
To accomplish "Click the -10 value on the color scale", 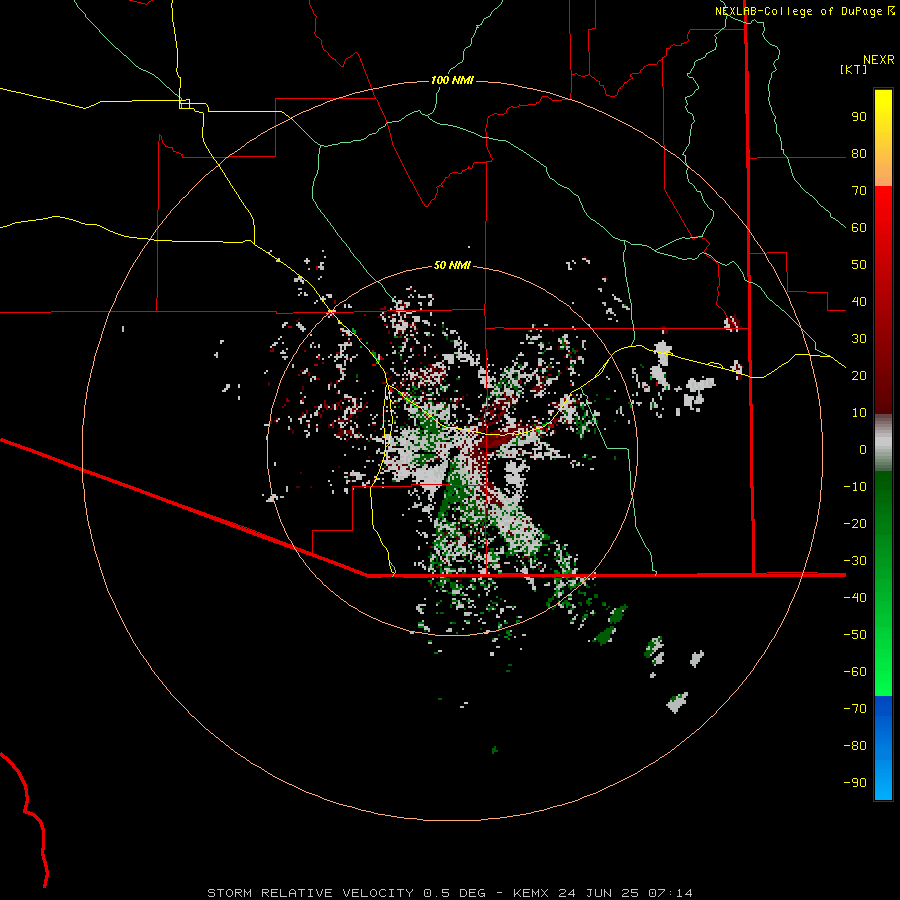I will coord(855,487).
